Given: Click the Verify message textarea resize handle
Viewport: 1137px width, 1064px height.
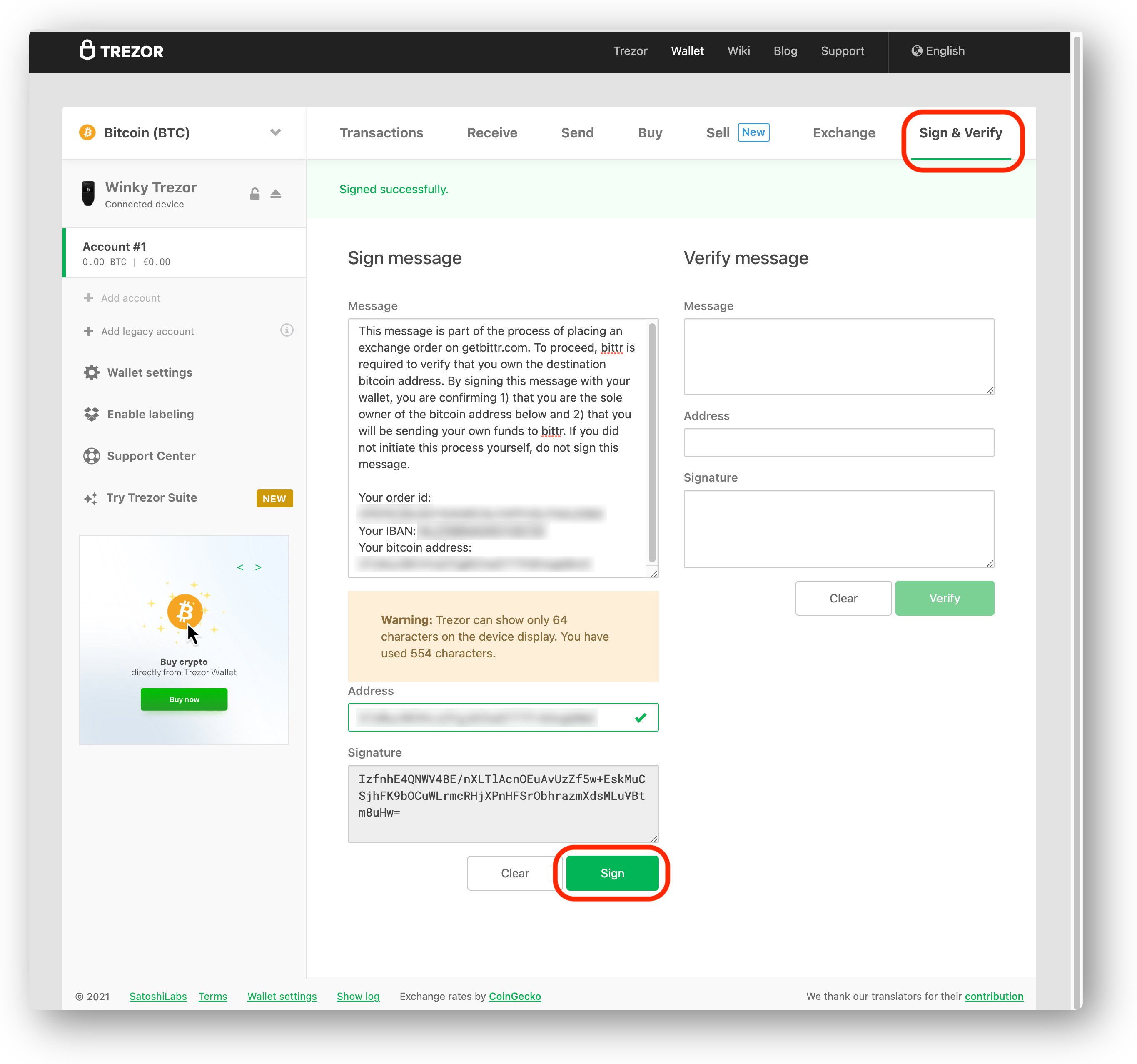Looking at the screenshot, I should 990,390.
